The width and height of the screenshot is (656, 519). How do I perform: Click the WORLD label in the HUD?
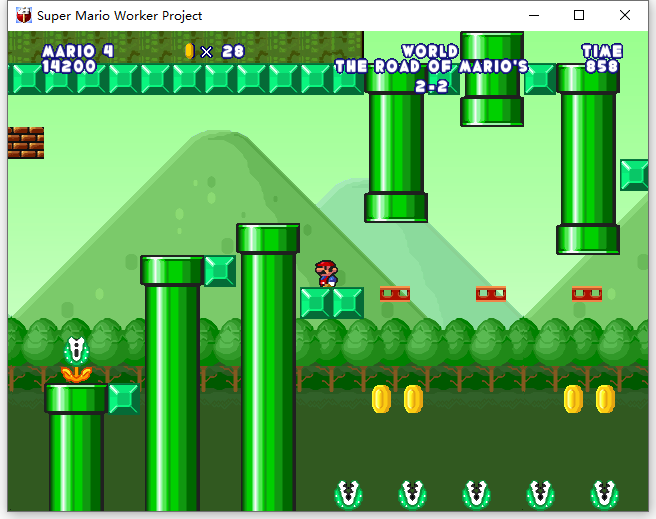[x=430, y=51]
